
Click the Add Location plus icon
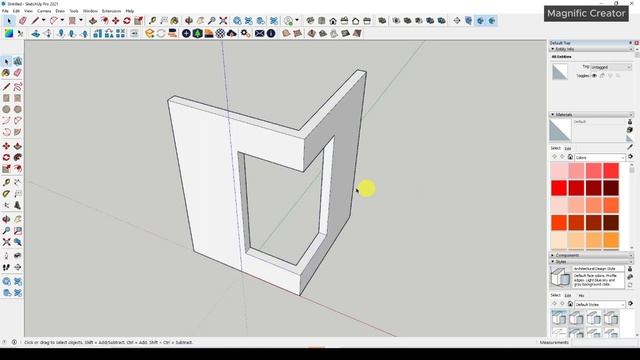point(186,33)
